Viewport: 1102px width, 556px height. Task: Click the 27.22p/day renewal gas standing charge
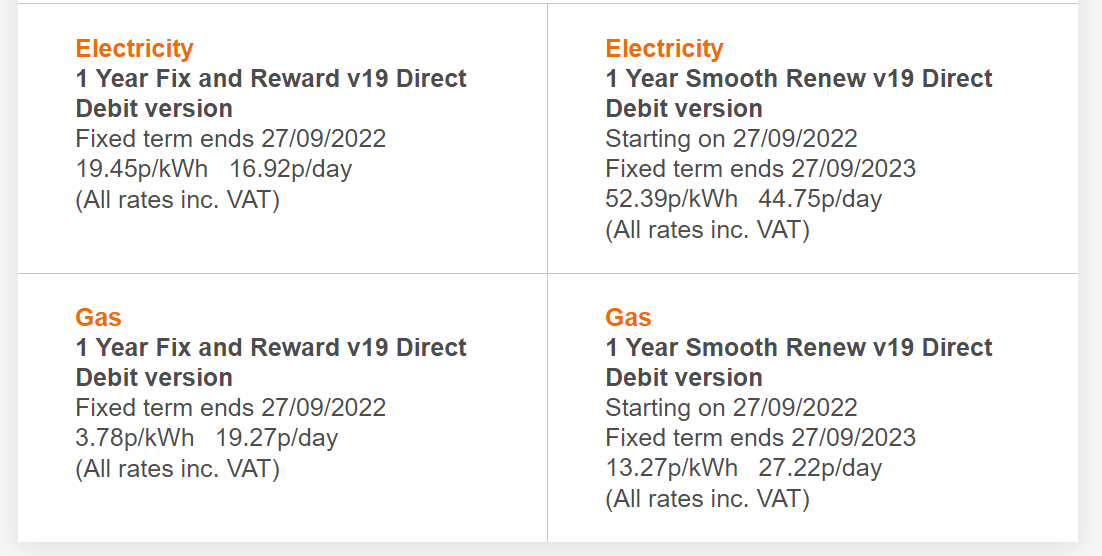tap(820, 468)
